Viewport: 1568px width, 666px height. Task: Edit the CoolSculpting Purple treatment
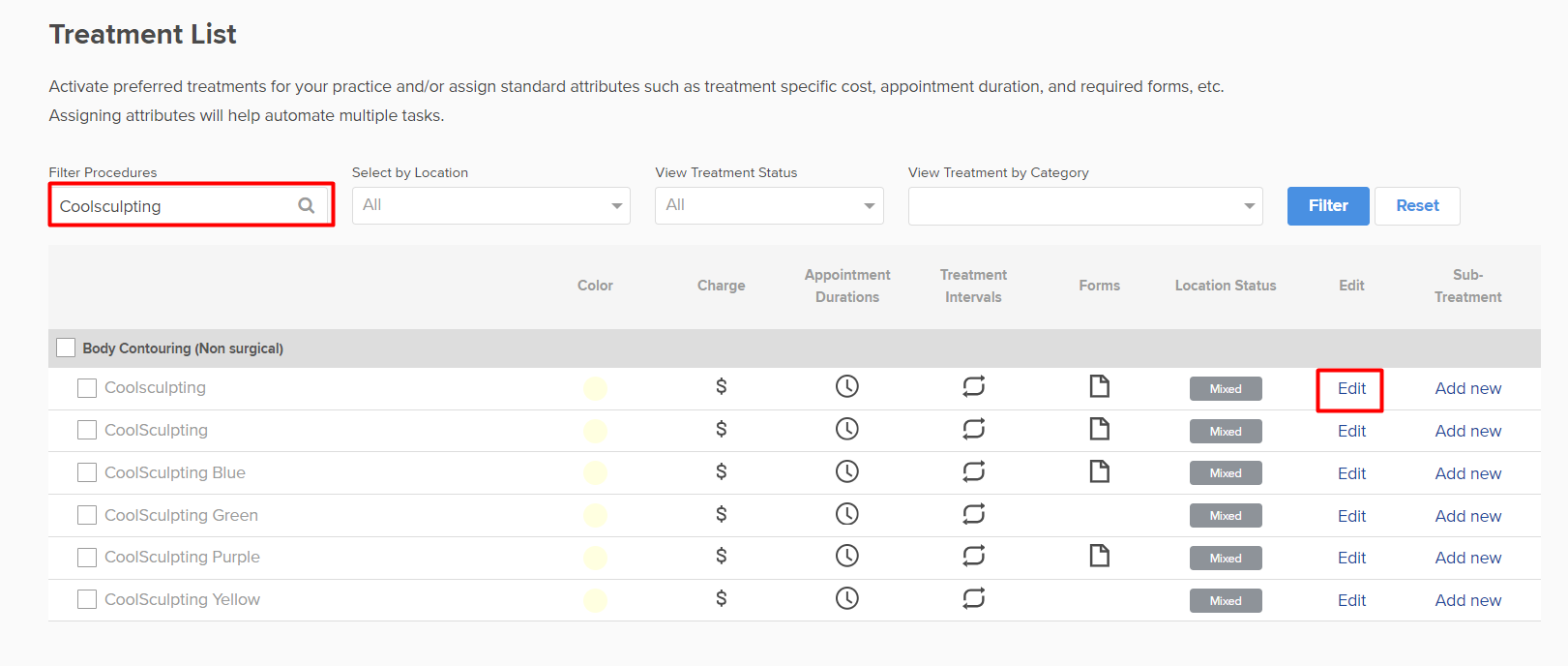click(1351, 558)
